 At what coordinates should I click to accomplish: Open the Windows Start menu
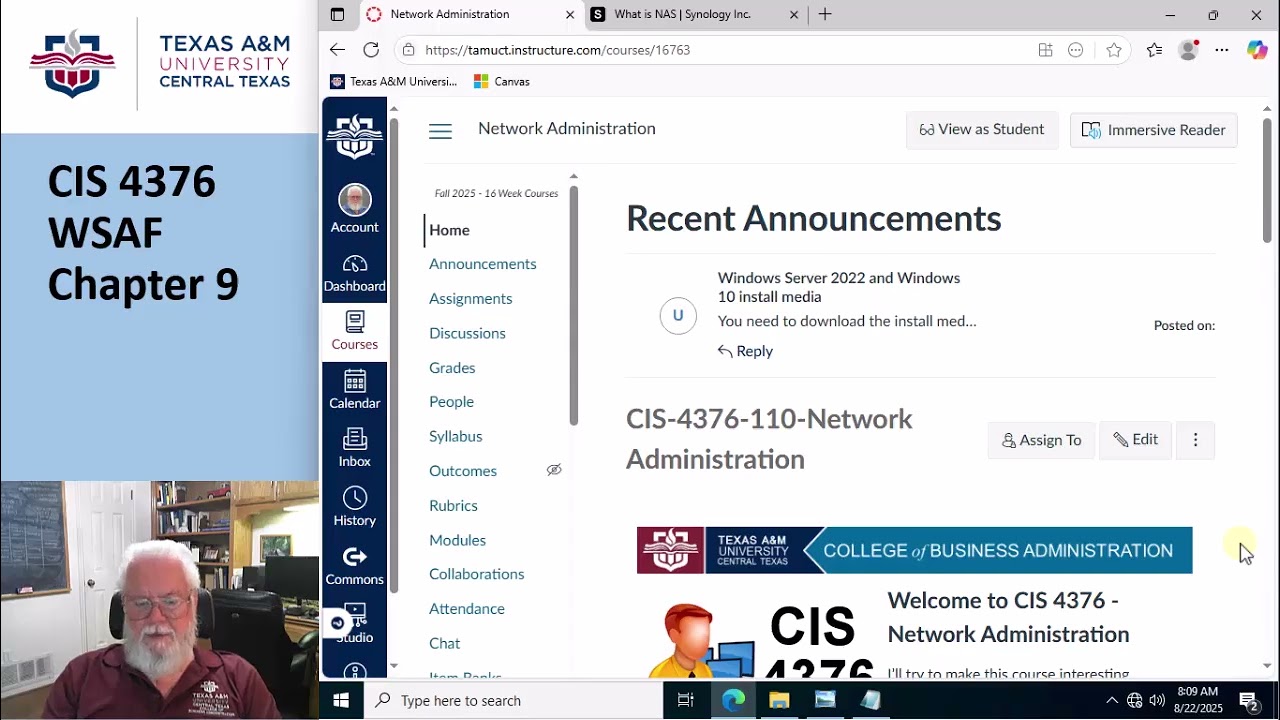[341, 700]
